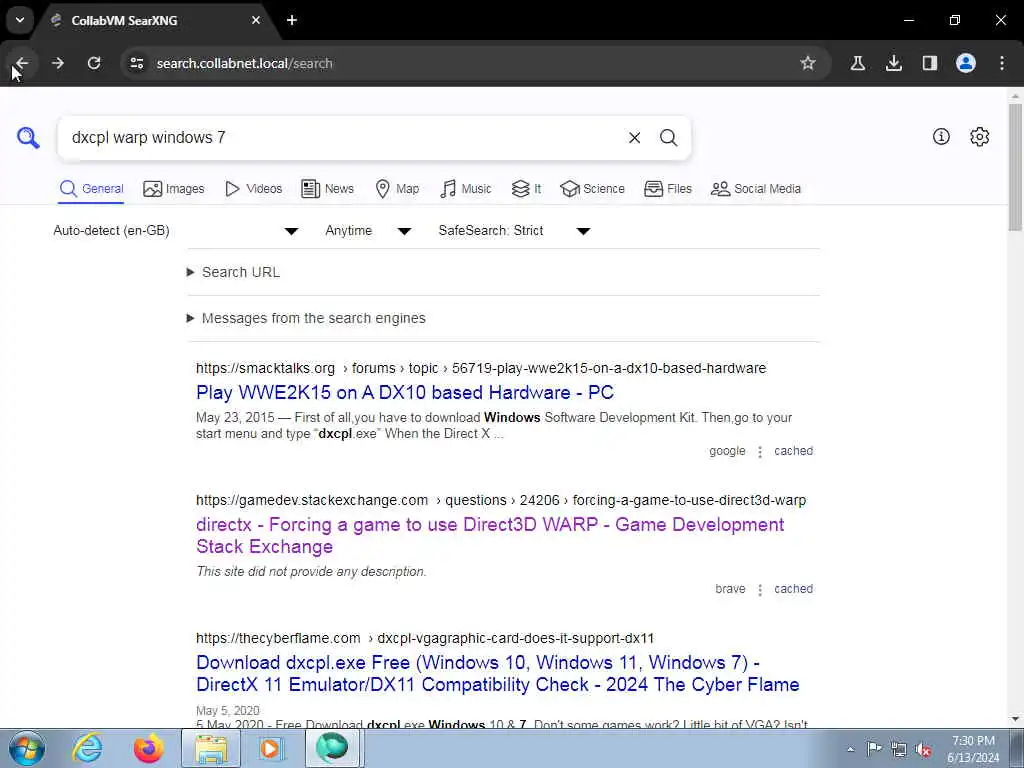This screenshot has width=1024, height=768.
Task: Open Chrome three-dot menu
Action: coord(1002,63)
